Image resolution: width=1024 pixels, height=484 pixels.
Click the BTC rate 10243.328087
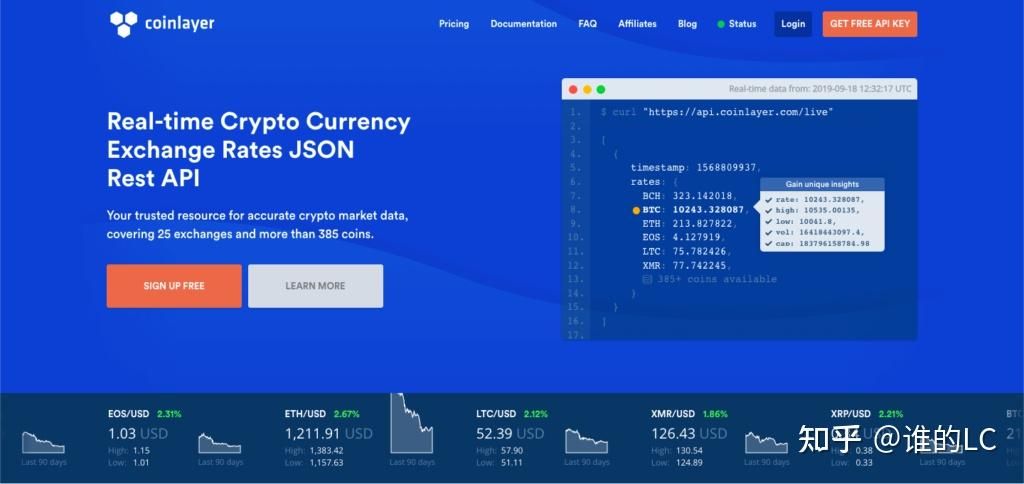click(708, 210)
